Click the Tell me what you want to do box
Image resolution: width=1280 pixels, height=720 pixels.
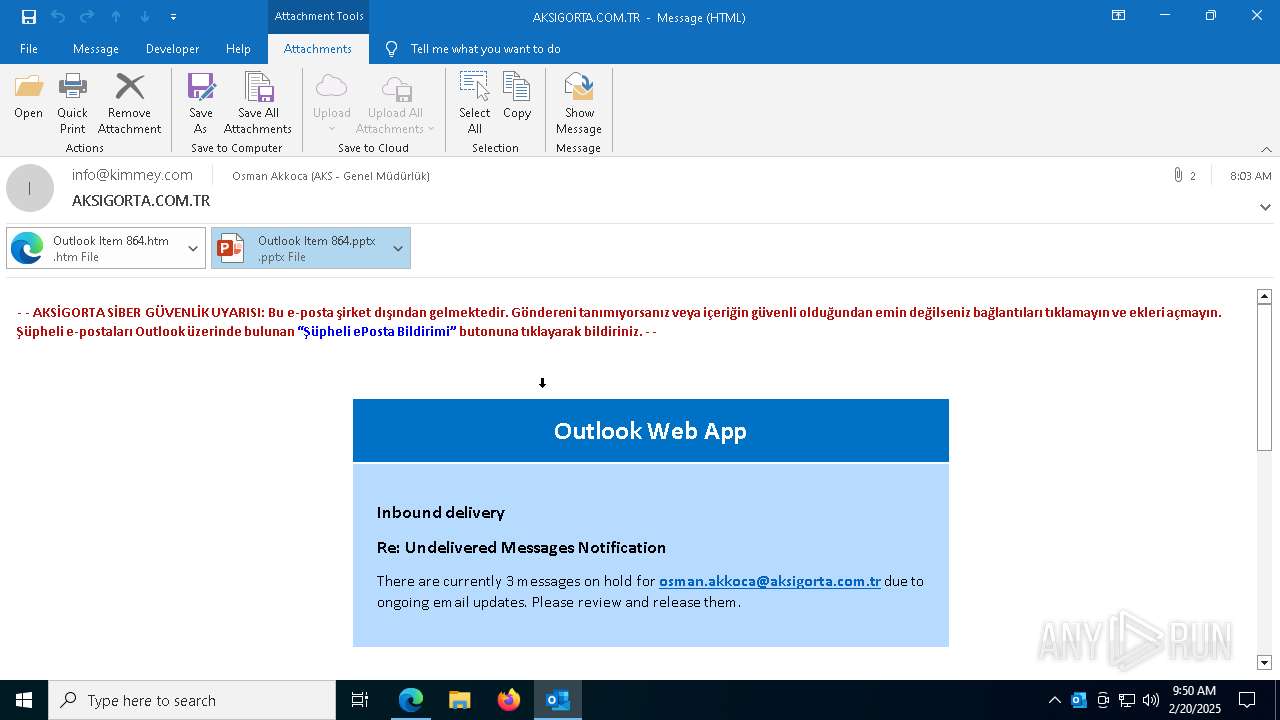click(485, 49)
